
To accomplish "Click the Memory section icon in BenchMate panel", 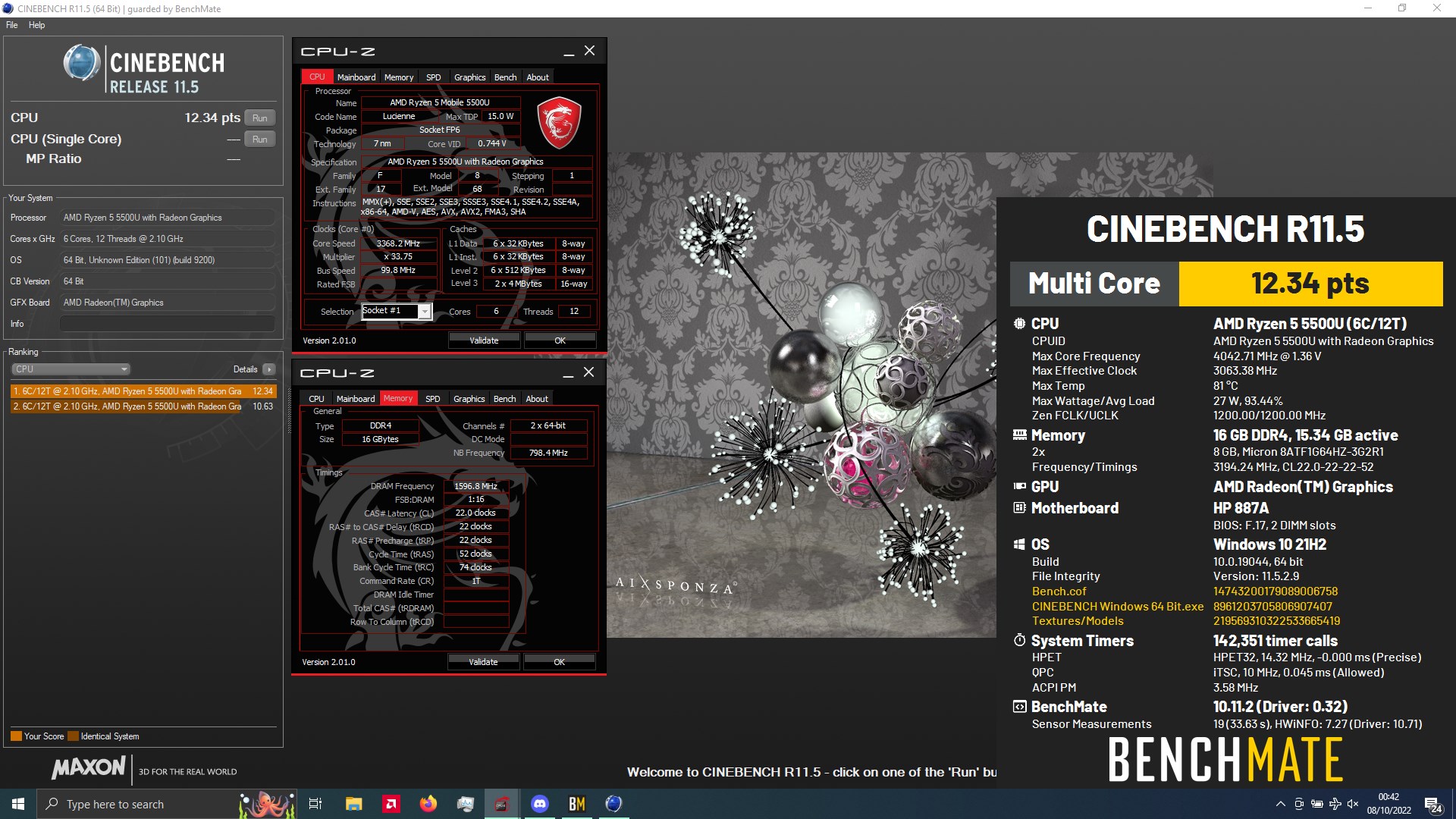I will pyautogui.click(x=1019, y=435).
